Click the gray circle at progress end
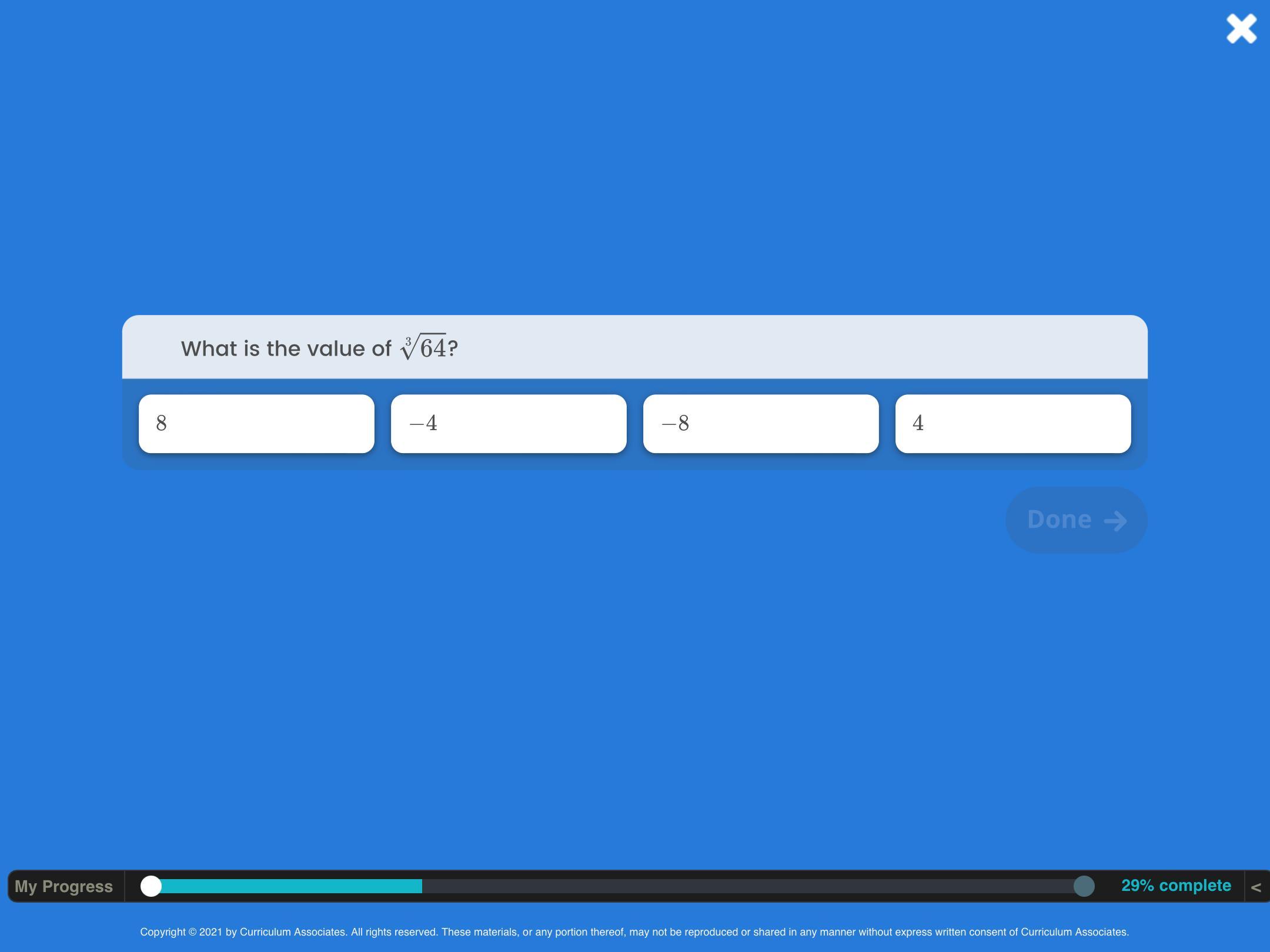The height and width of the screenshot is (952, 1270). coord(1084,886)
